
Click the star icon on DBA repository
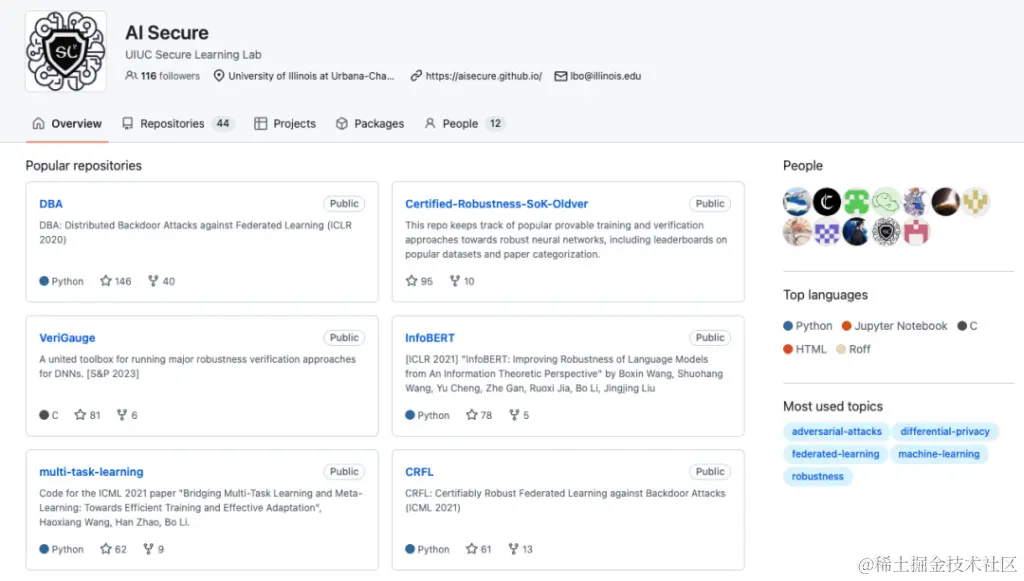coord(106,281)
